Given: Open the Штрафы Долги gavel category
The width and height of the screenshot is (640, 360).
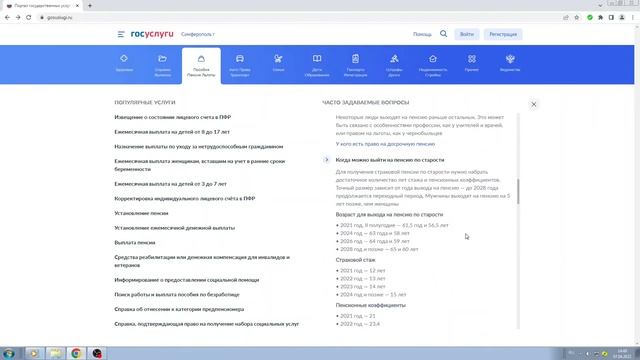Looking at the screenshot, I should point(394,65).
